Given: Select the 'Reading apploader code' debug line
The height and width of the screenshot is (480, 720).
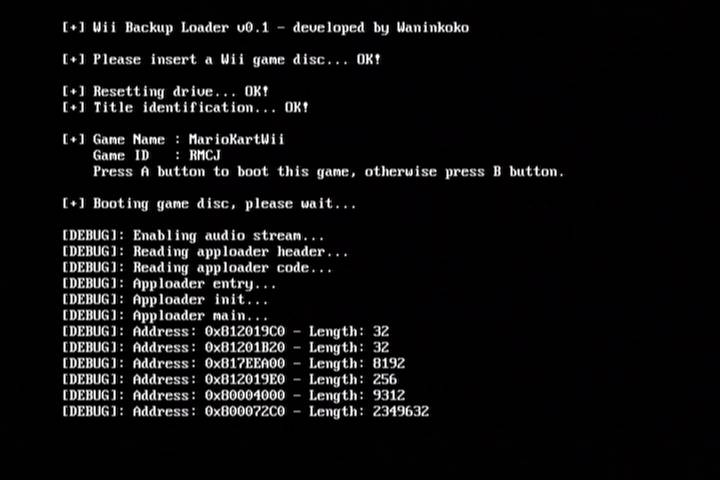Looking at the screenshot, I should [197, 267].
